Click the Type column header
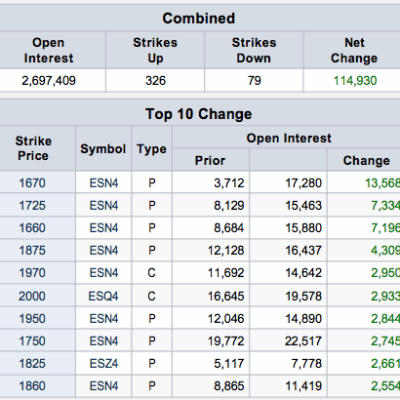 point(152,149)
